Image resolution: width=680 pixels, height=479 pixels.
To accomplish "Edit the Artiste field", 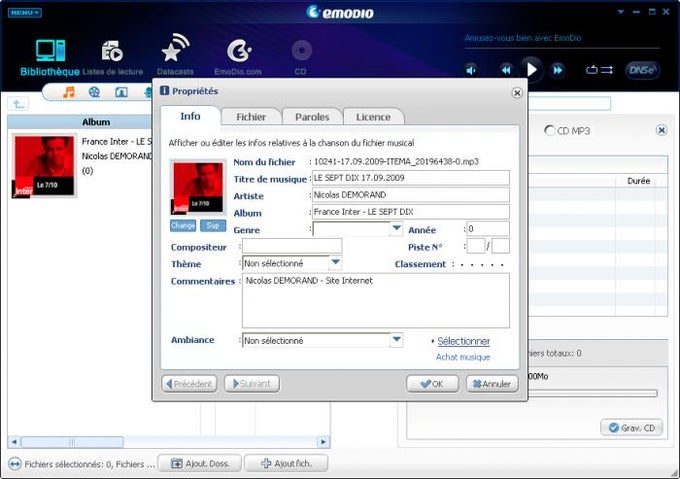I will tap(410, 195).
